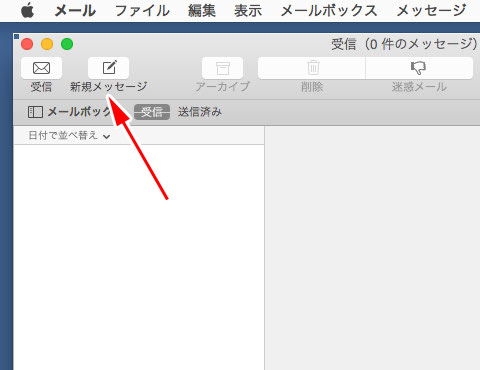Open the メール menu

[x=75, y=11]
